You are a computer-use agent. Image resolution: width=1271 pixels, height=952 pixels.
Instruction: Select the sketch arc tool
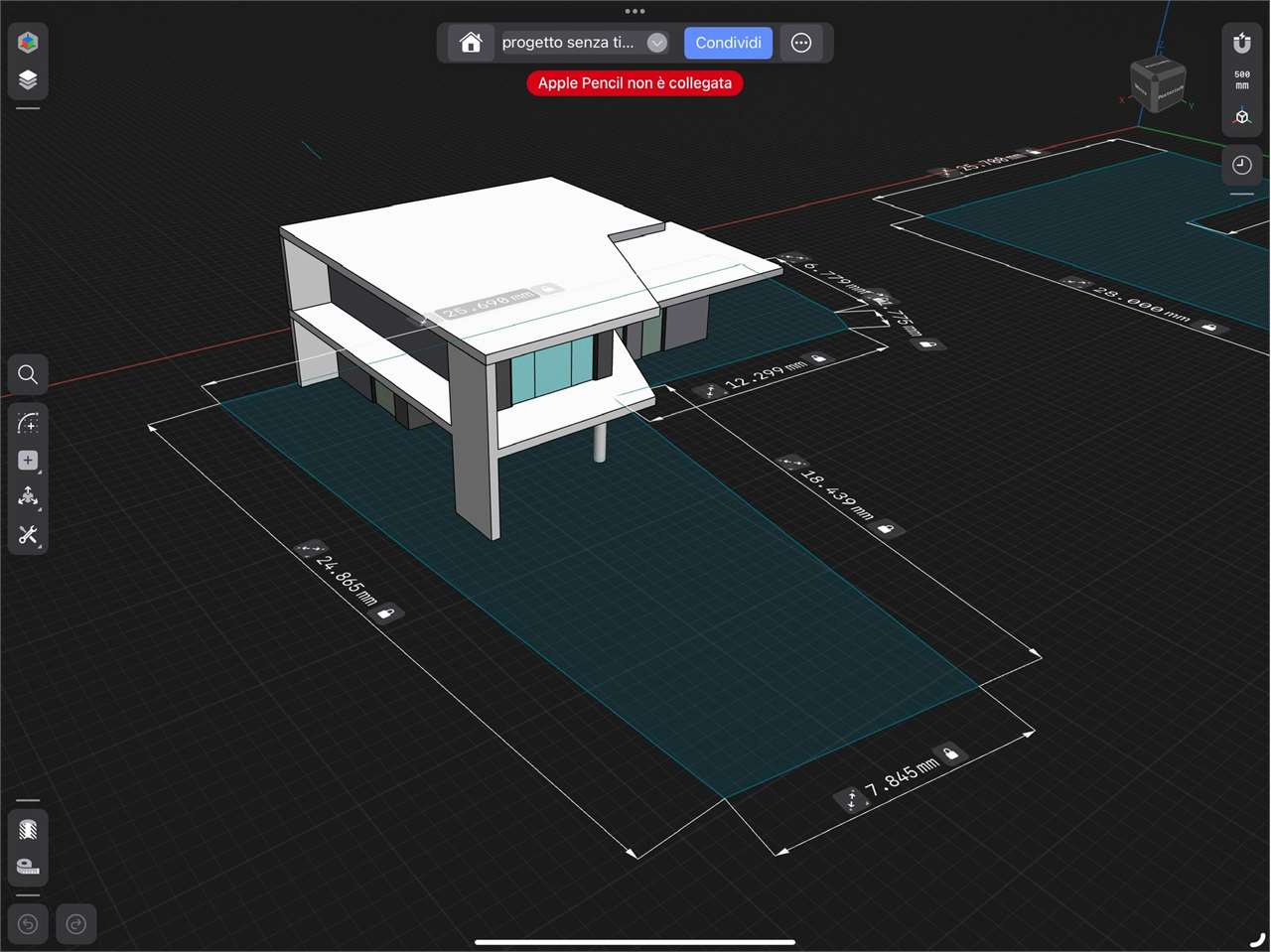click(x=28, y=423)
